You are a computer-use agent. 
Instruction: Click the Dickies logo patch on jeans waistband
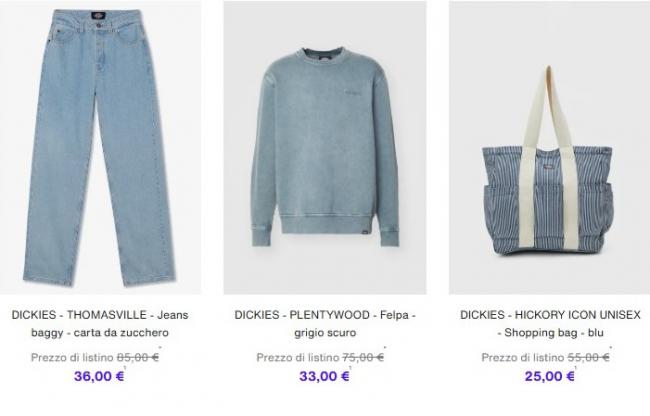coord(98,16)
